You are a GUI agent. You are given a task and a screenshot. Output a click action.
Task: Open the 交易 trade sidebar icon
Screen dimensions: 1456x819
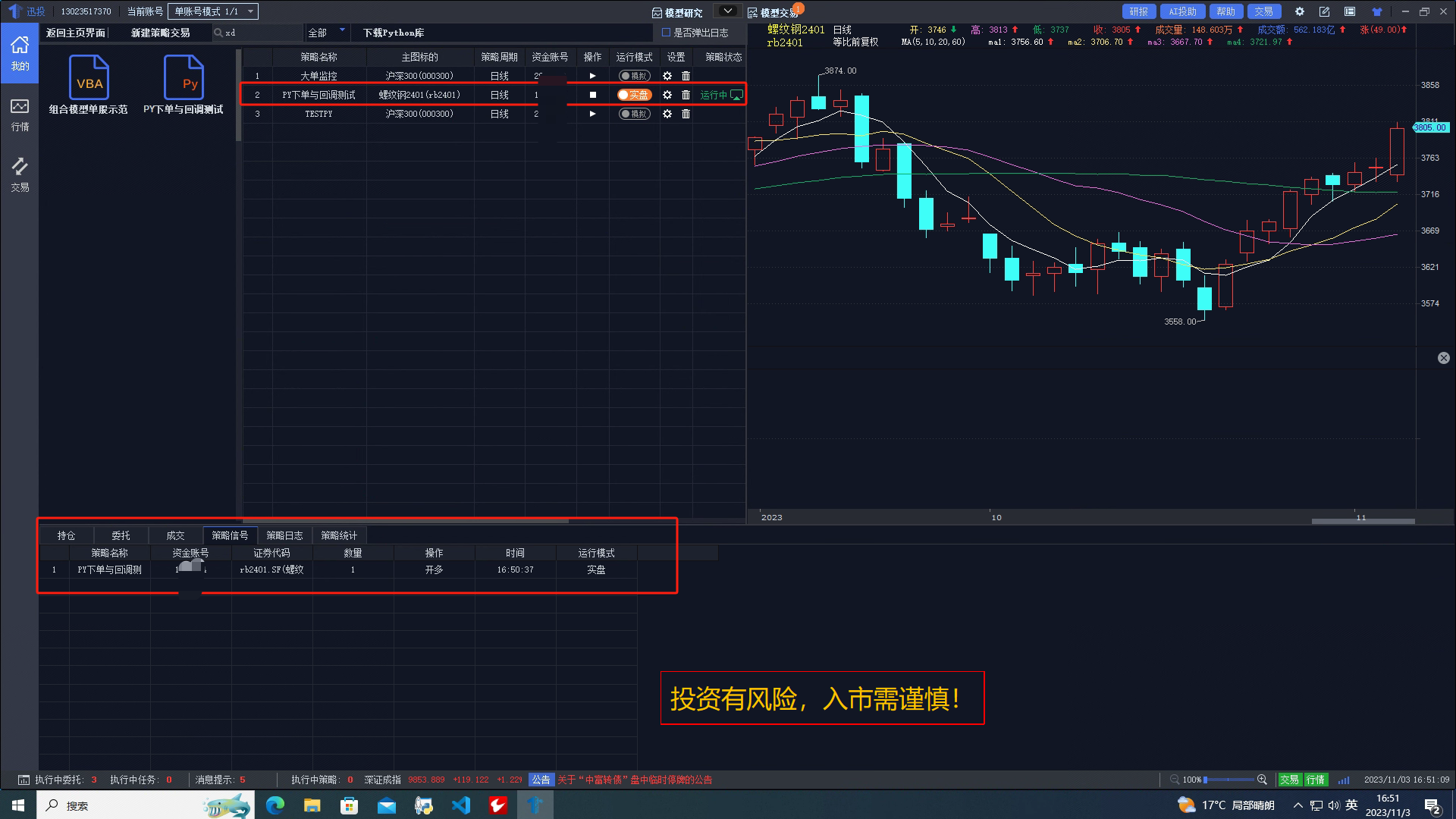(20, 174)
